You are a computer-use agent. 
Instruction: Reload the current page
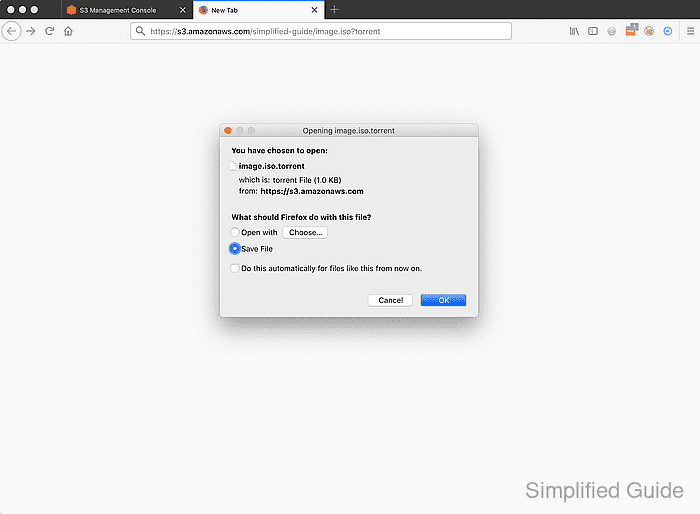point(50,31)
